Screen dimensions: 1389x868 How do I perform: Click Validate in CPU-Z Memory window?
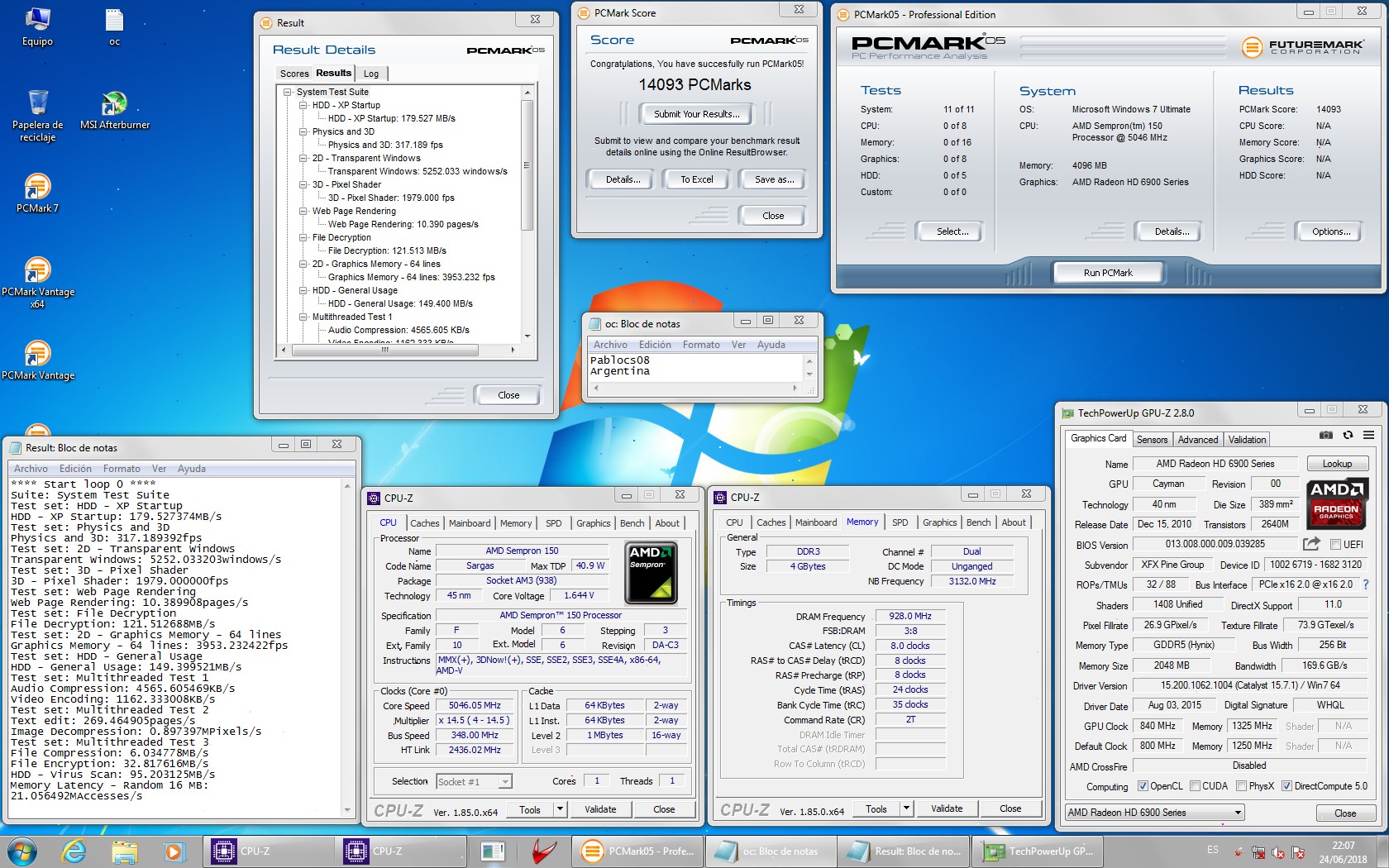[947, 808]
